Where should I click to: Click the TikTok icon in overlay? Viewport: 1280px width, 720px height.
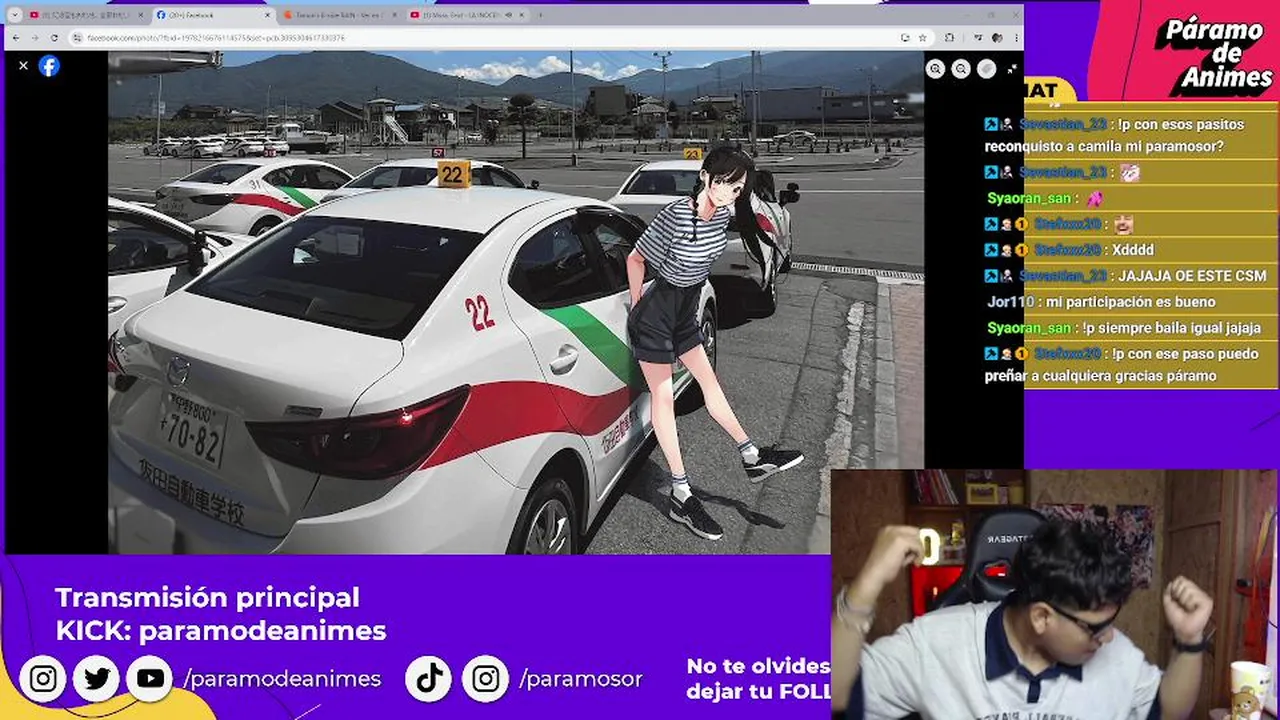[429, 679]
